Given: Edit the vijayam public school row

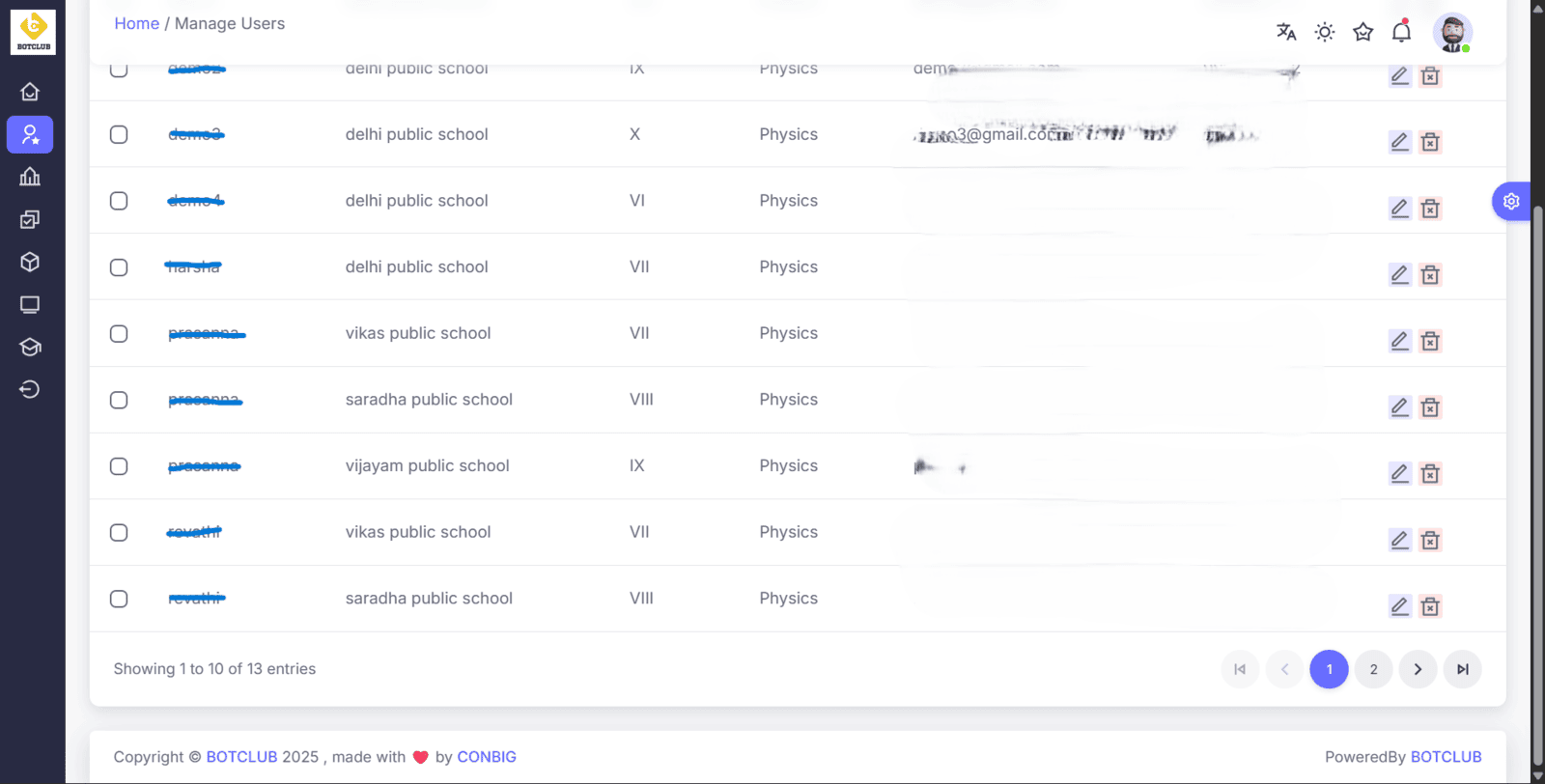Looking at the screenshot, I should (1399, 473).
